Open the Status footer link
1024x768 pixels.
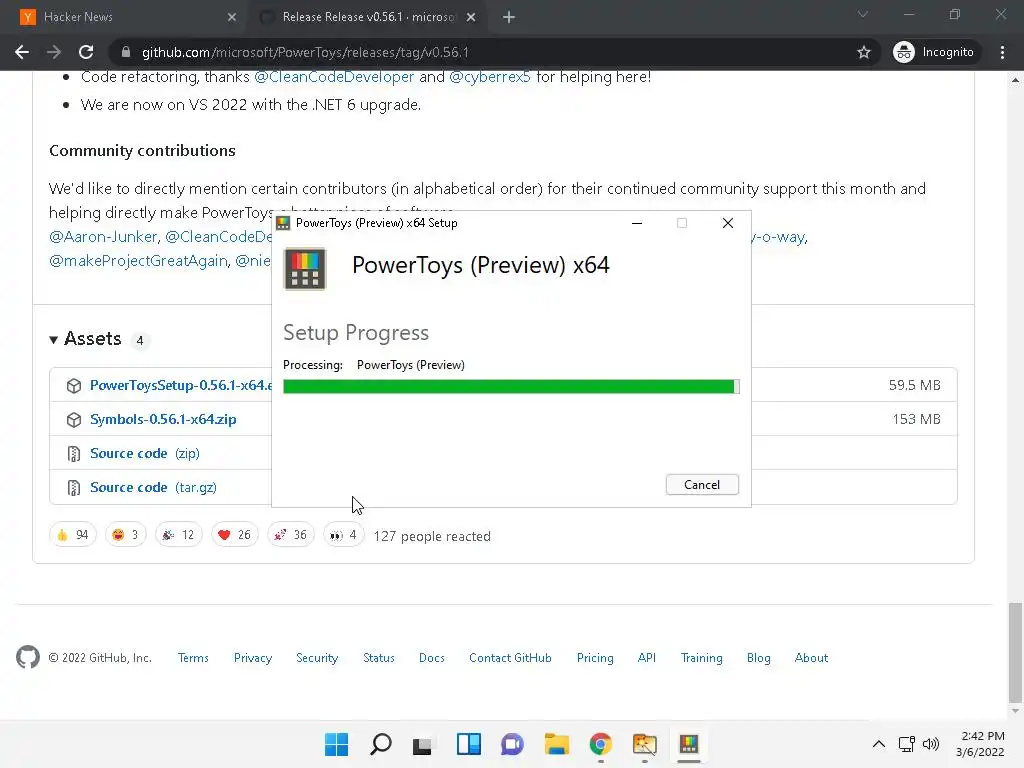[379, 658]
